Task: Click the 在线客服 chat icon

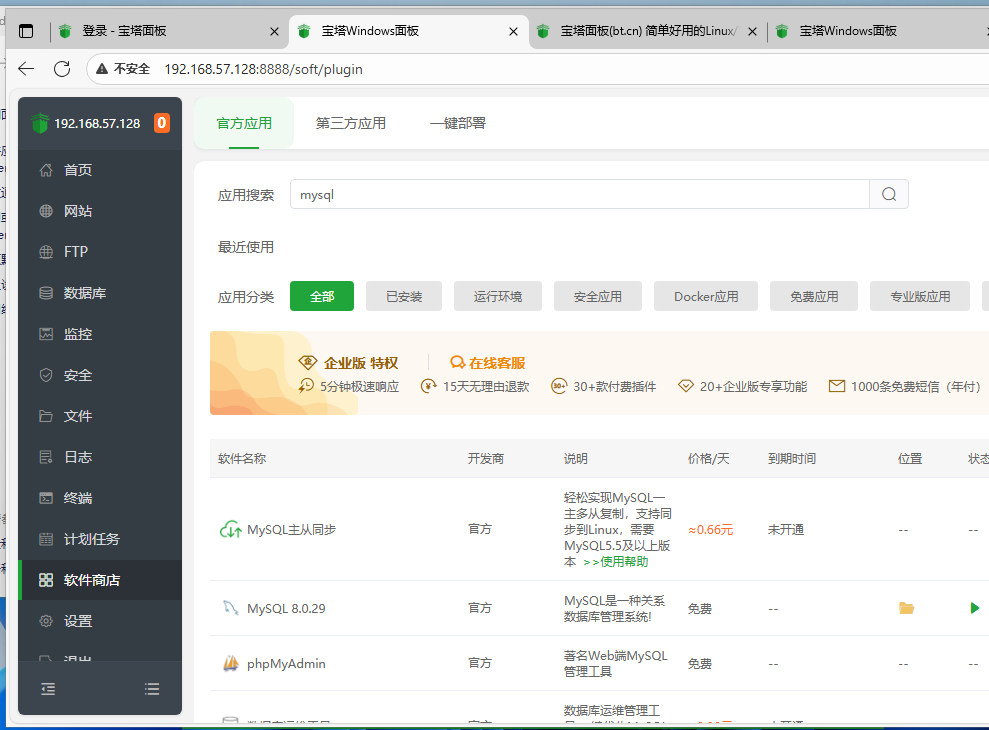Action: tap(457, 363)
